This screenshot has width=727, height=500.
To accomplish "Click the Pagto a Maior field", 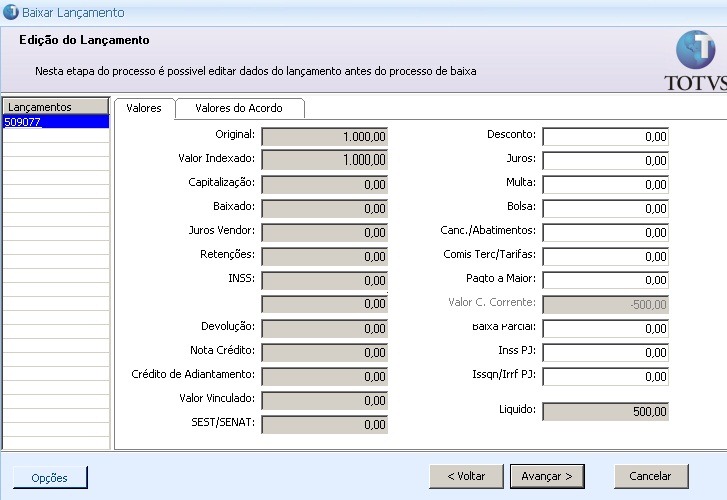I will [x=606, y=280].
